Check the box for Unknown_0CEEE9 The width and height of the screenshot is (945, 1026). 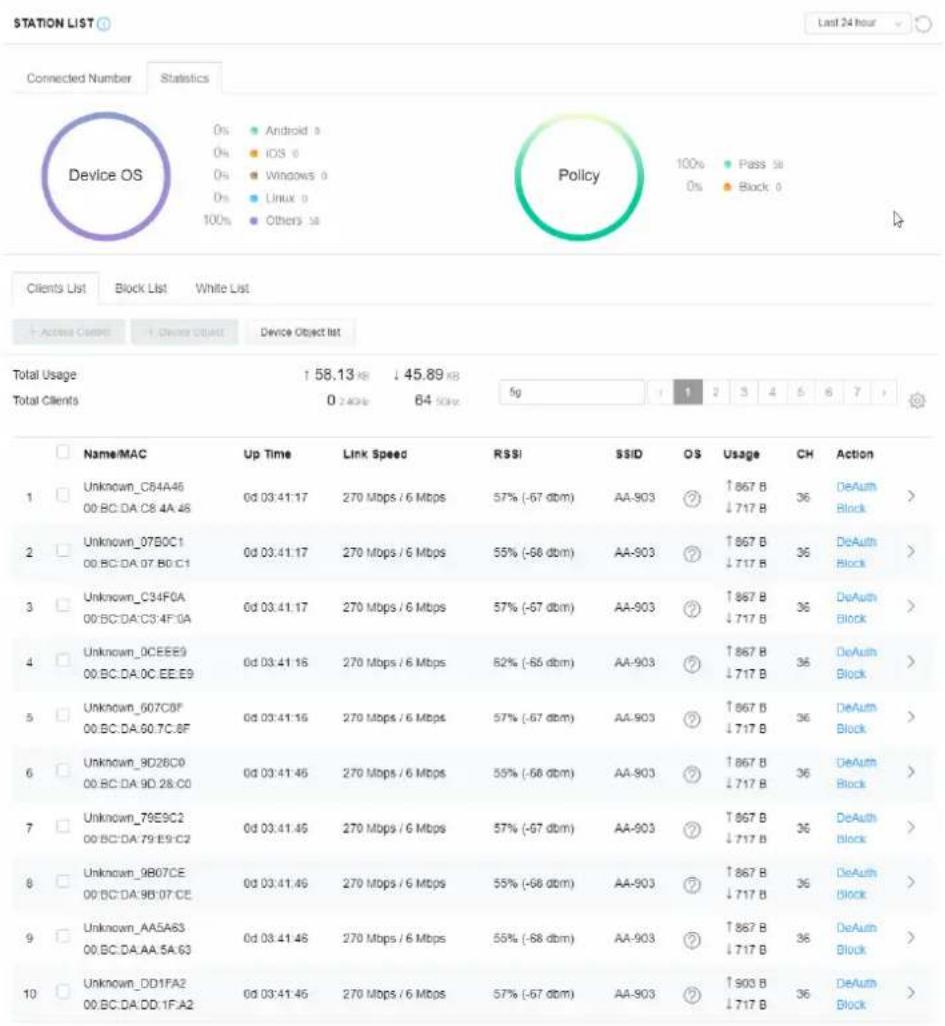pyautogui.click(x=63, y=660)
